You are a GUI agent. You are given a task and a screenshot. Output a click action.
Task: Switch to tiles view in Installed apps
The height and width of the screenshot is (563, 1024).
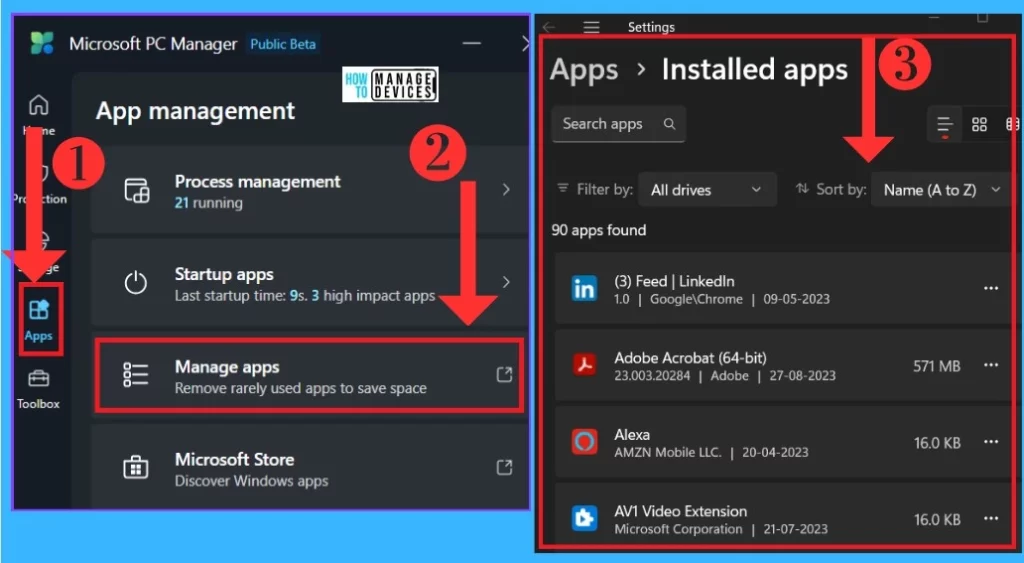click(x=1013, y=124)
